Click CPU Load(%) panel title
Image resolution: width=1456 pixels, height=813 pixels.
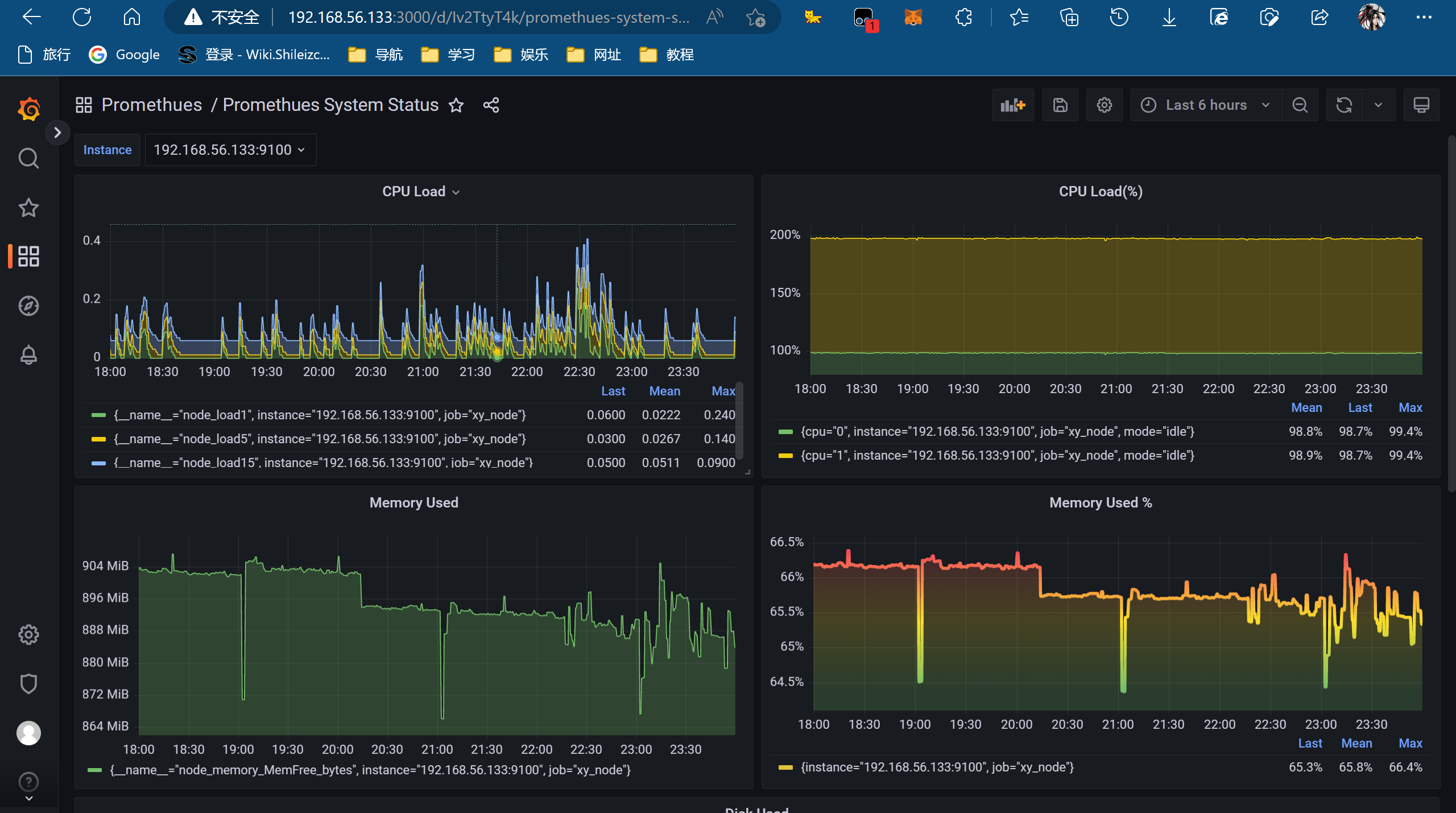coord(1101,192)
